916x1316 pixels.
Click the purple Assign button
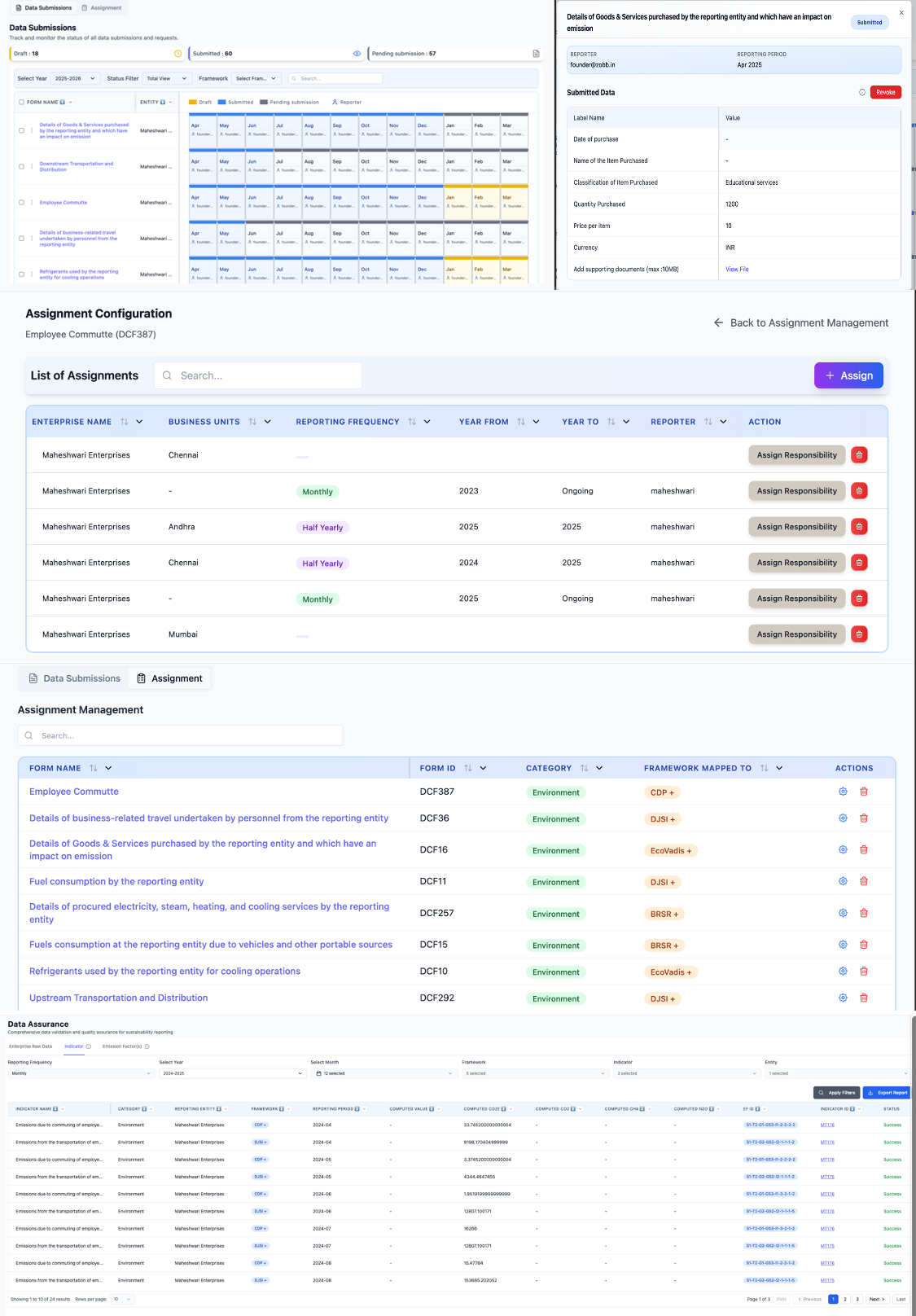tap(848, 375)
